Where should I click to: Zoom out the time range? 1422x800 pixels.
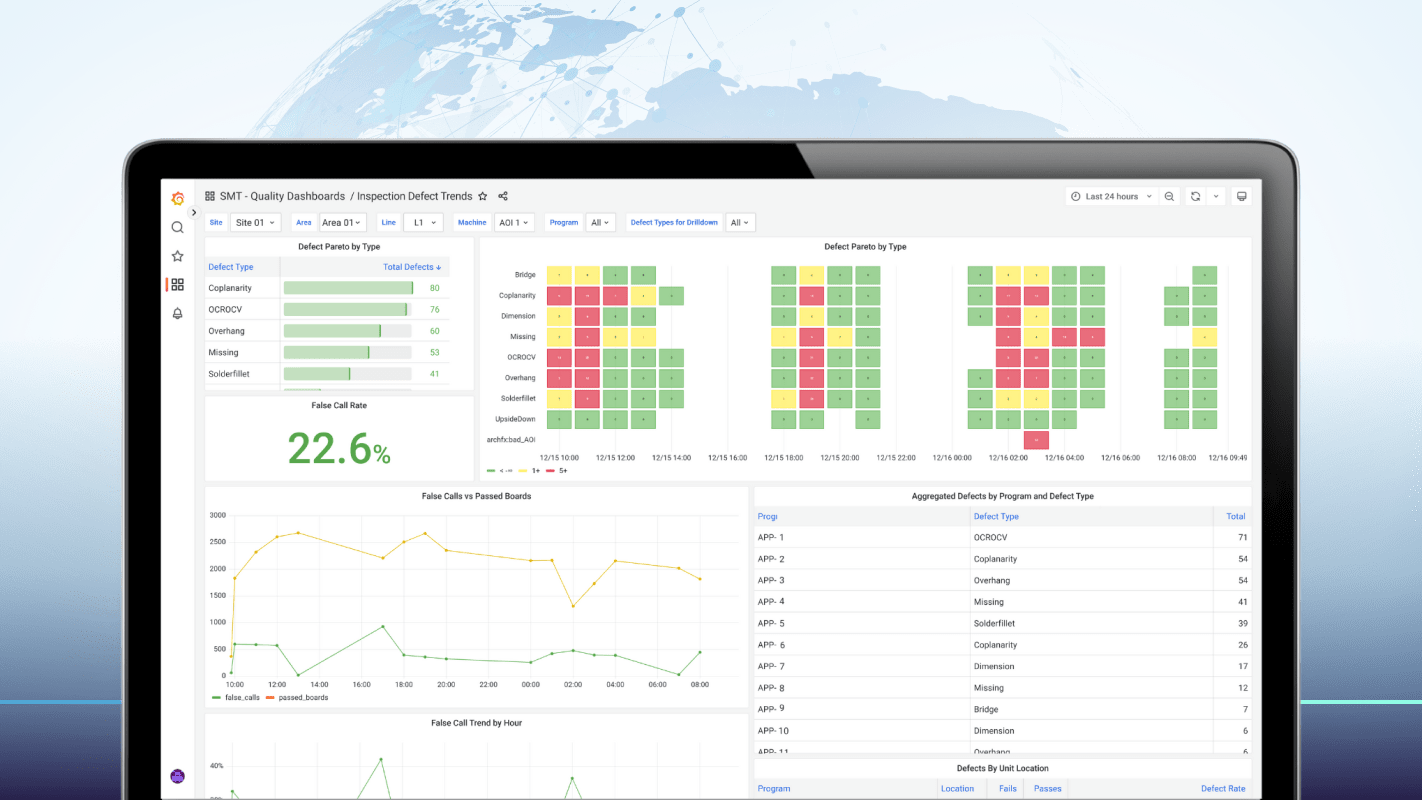pyautogui.click(x=1169, y=197)
